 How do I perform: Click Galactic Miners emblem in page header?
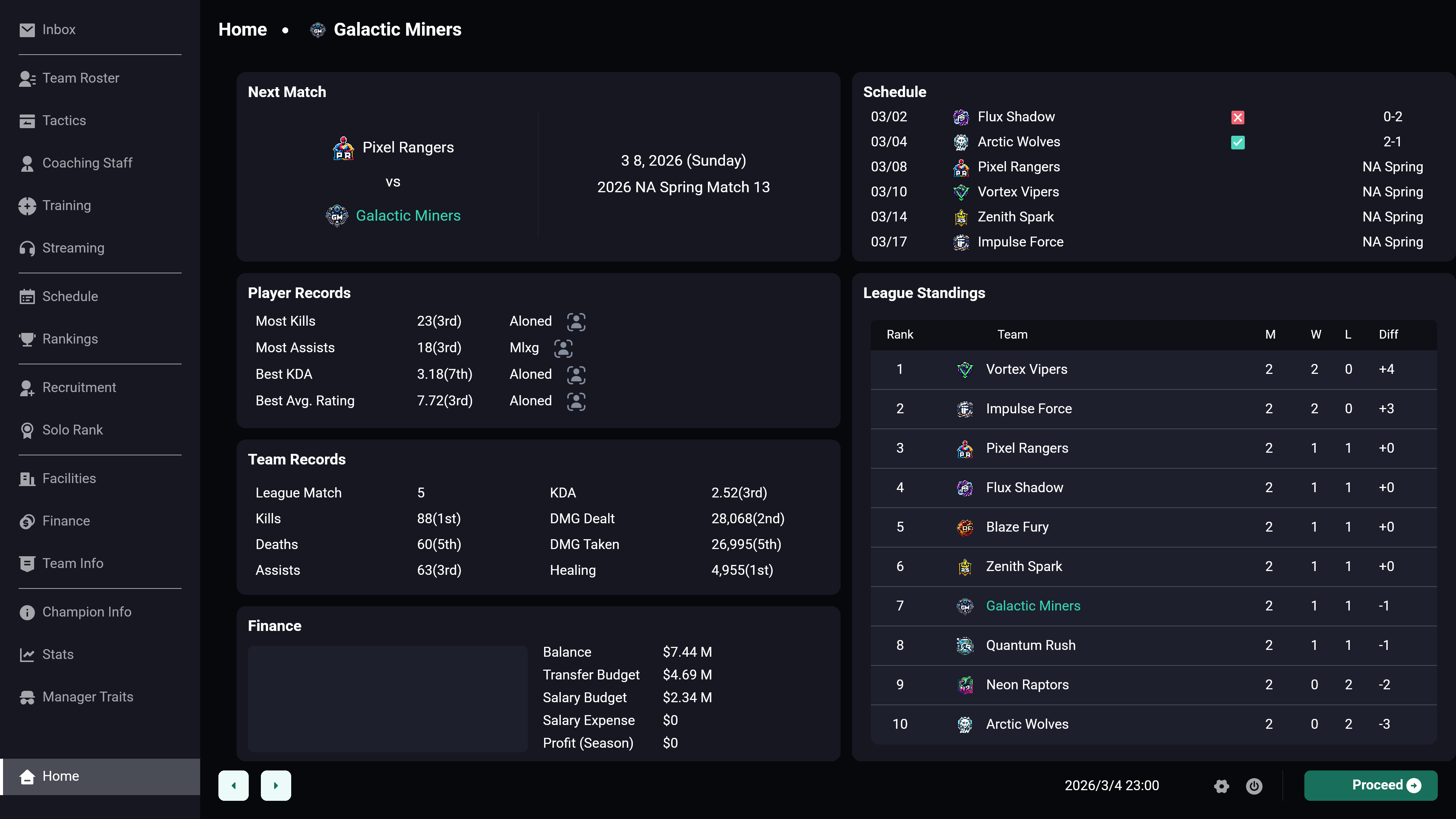[x=318, y=30]
